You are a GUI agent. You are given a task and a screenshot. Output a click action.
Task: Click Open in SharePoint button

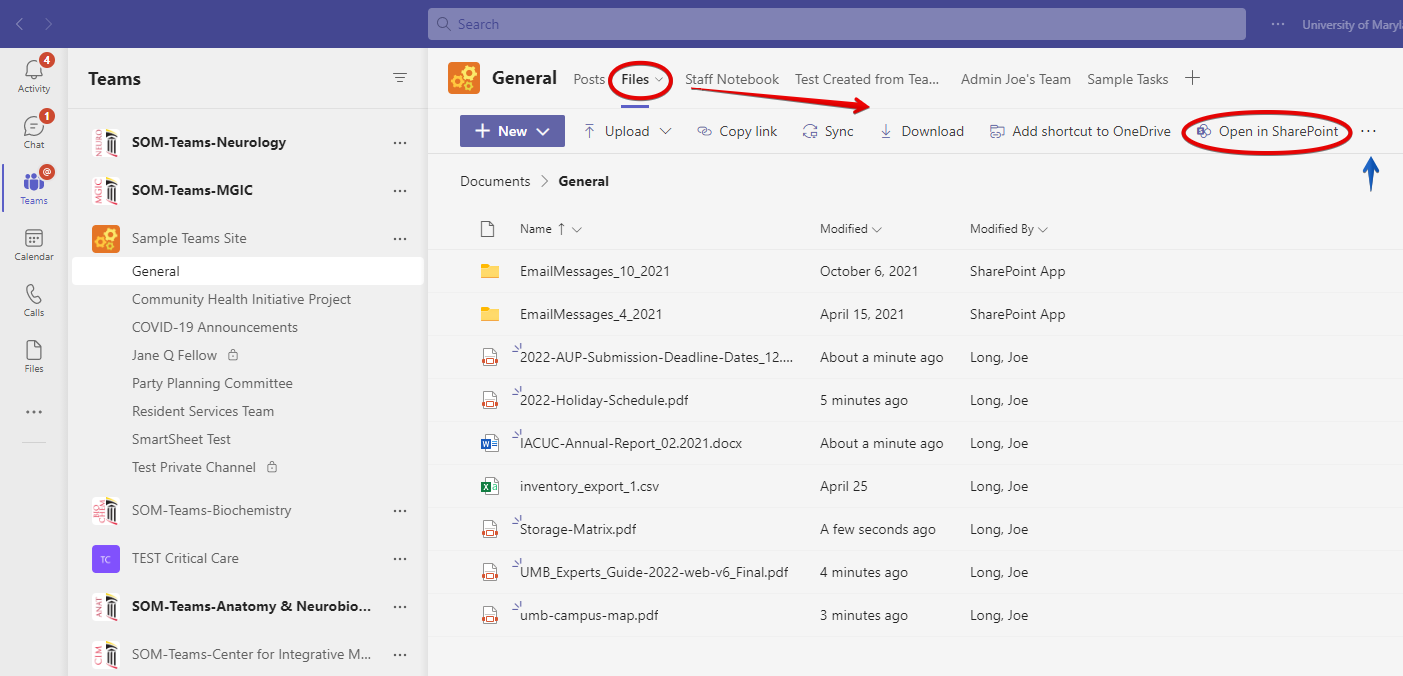click(x=1273, y=131)
